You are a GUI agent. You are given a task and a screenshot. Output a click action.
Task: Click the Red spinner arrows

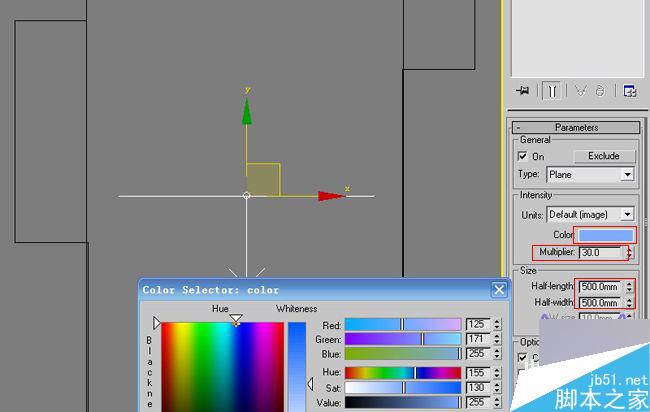coord(497,324)
